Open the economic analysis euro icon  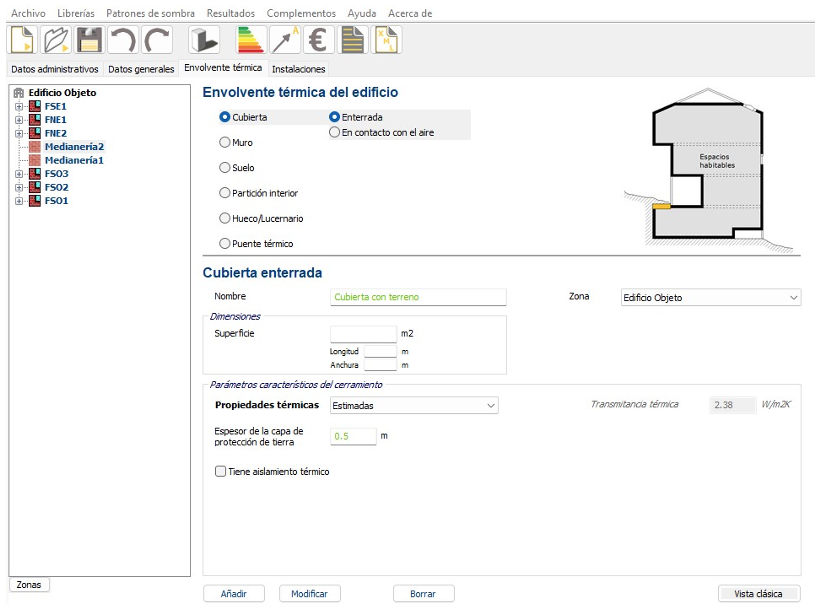318,40
